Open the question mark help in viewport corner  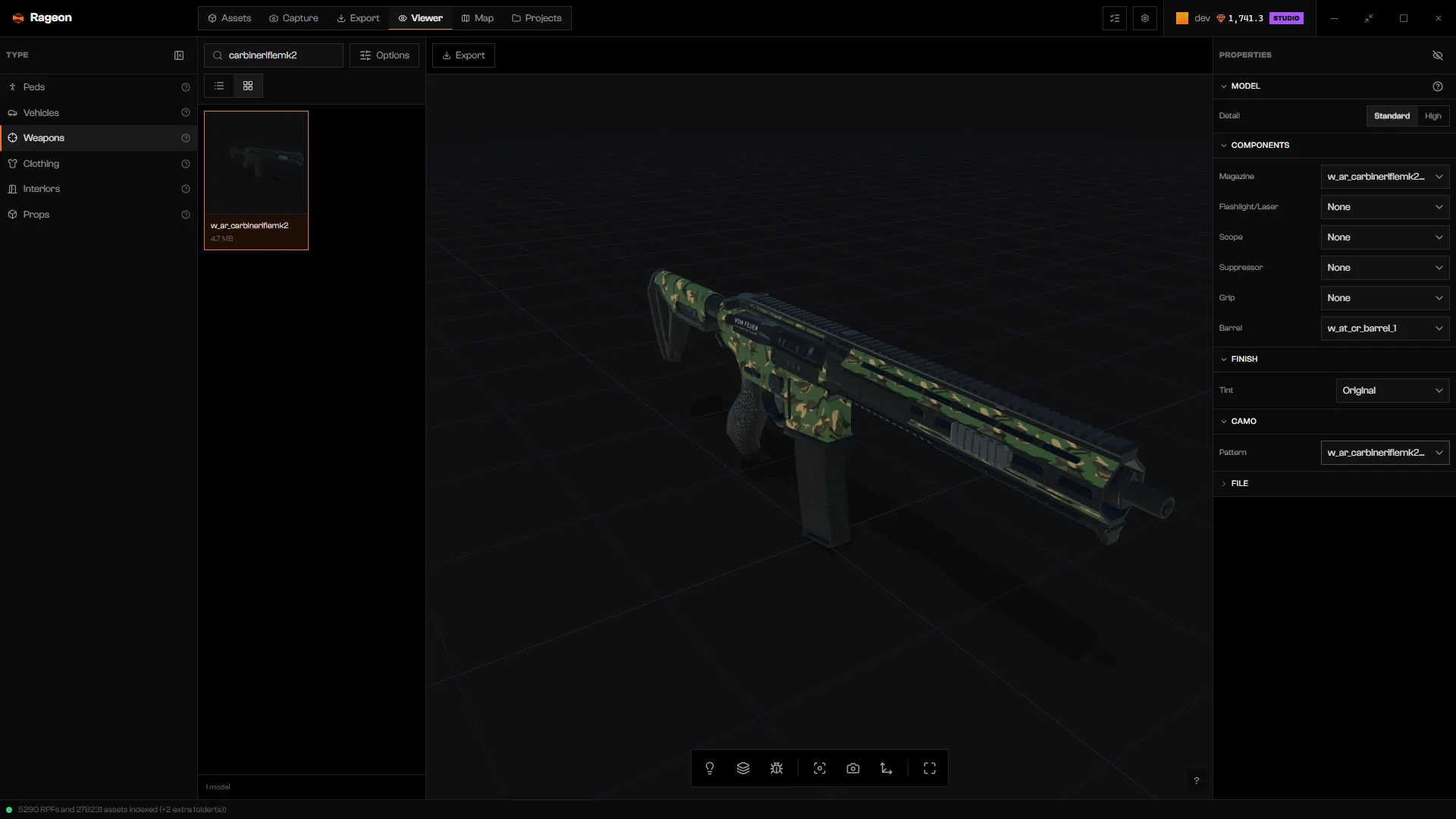[x=1197, y=780]
